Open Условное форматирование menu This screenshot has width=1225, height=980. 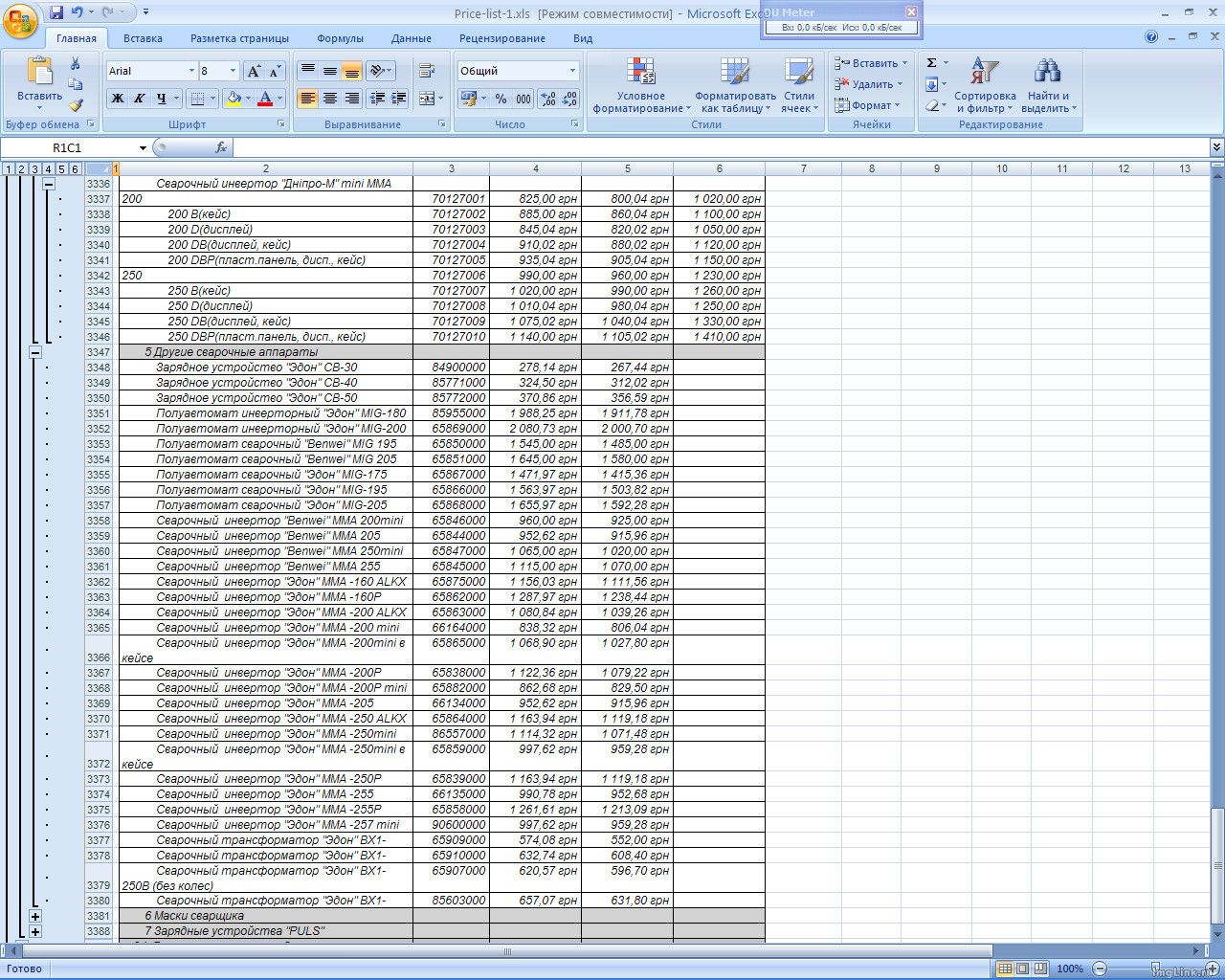point(640,84)
